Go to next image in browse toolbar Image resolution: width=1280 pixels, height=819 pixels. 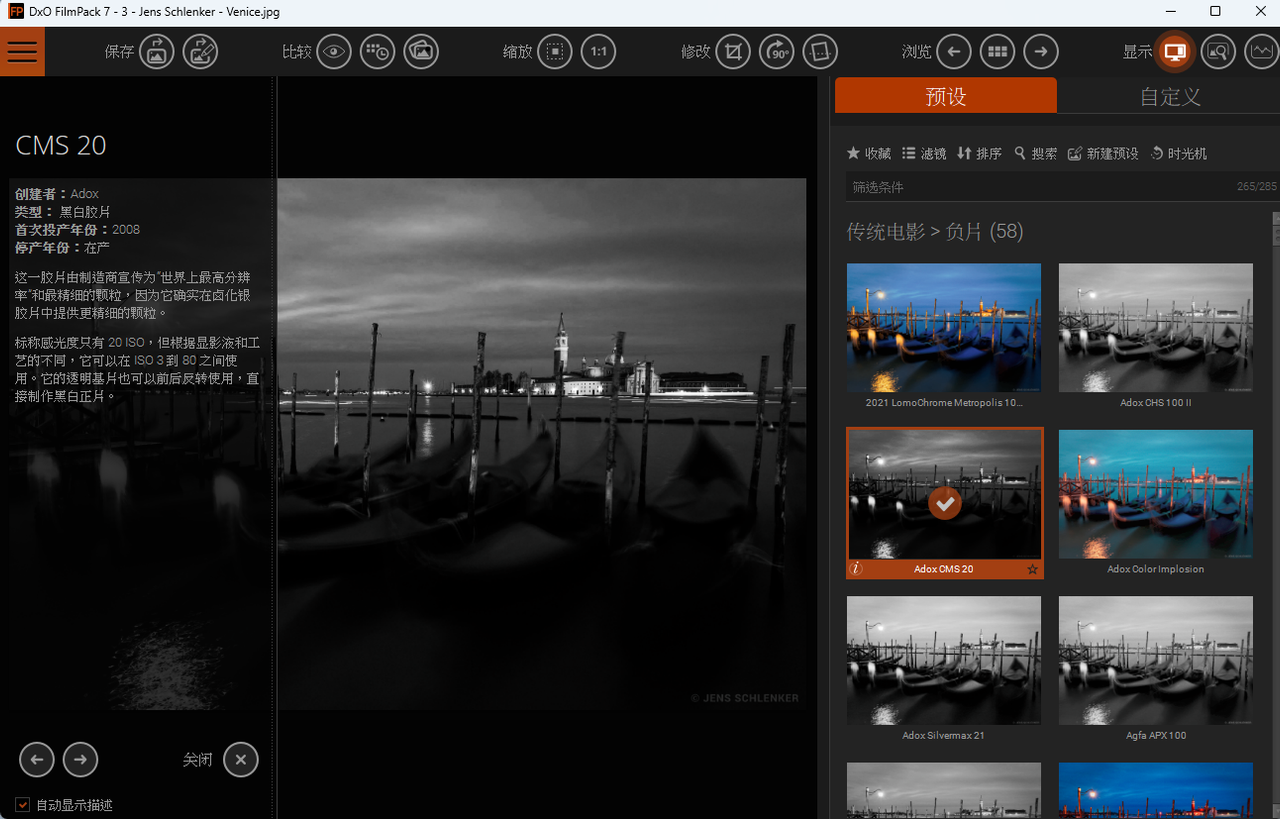pyautogui.click(x=1041, y=52)
